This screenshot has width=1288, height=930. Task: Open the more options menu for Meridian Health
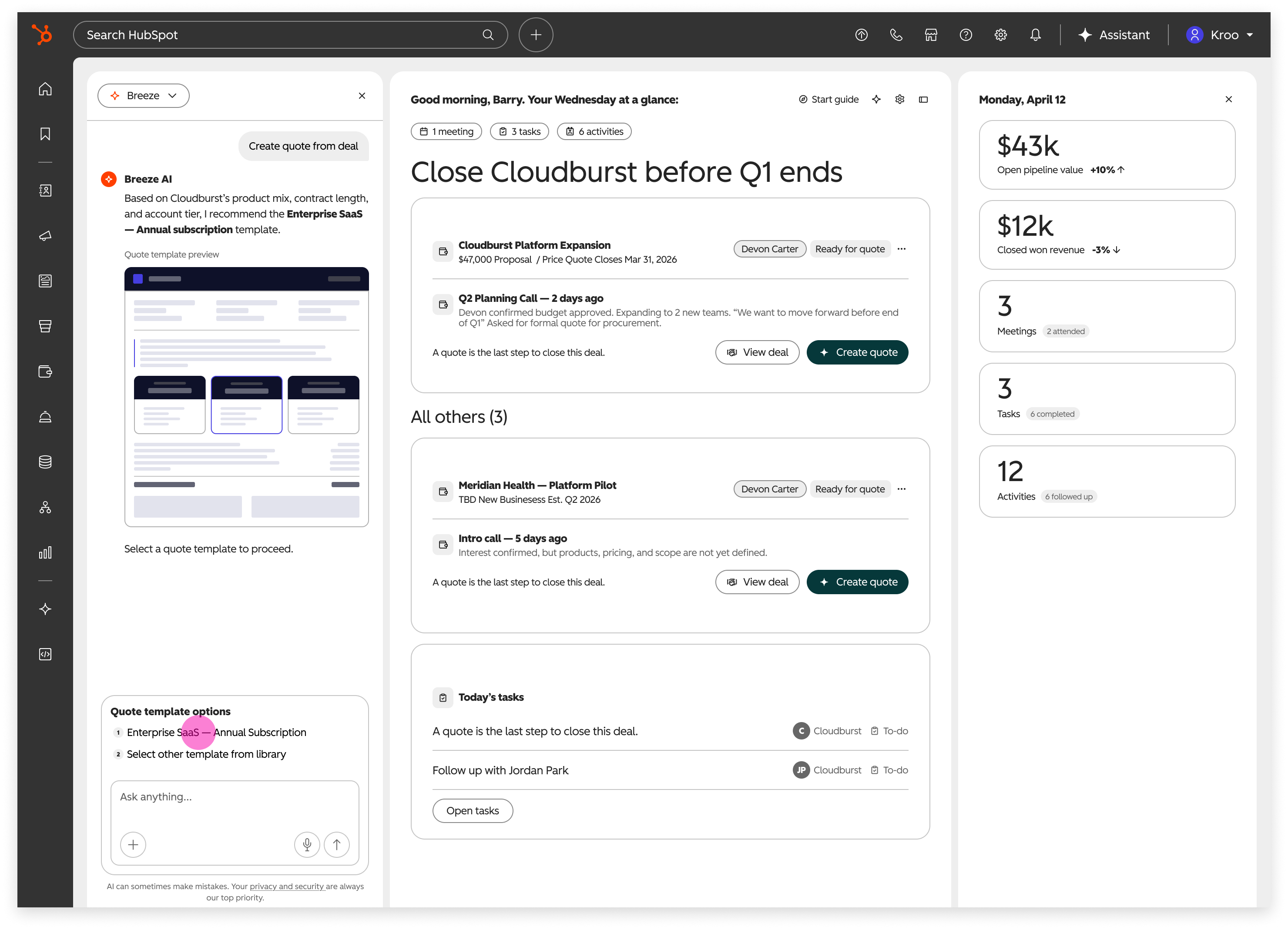click(x=901, y=489)
